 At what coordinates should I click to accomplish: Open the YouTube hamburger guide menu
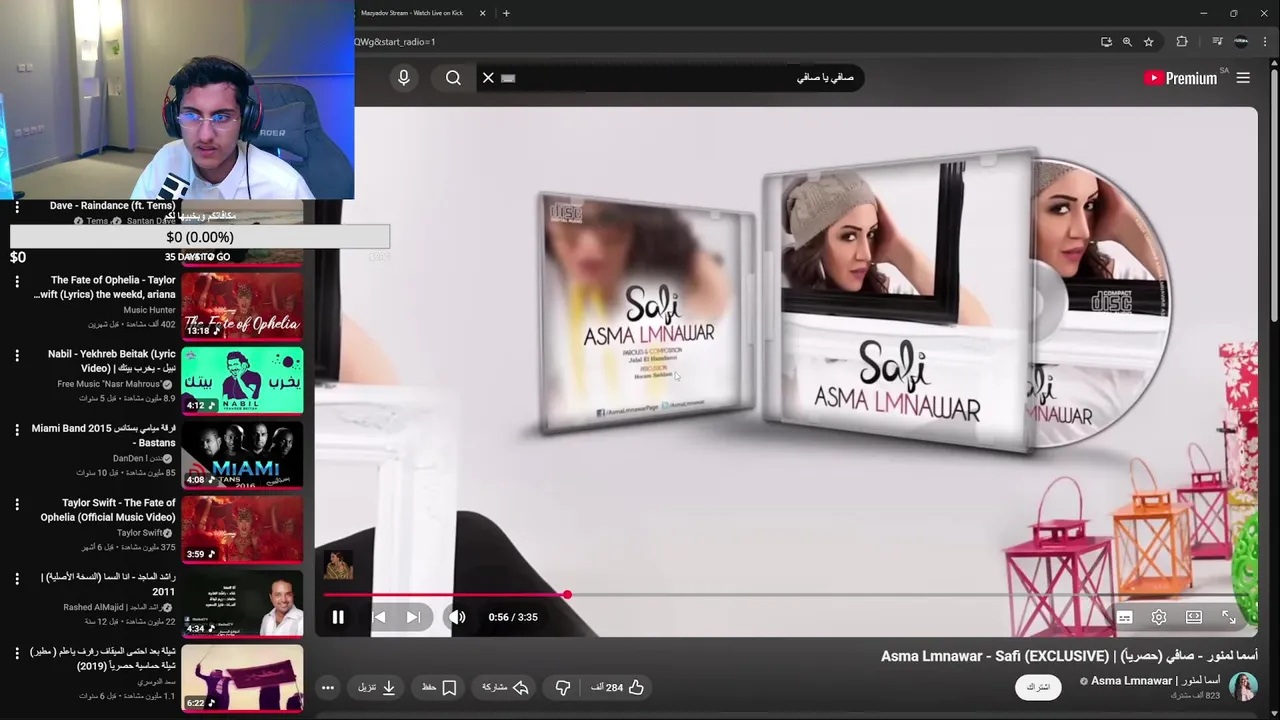tap(1243, 77)
